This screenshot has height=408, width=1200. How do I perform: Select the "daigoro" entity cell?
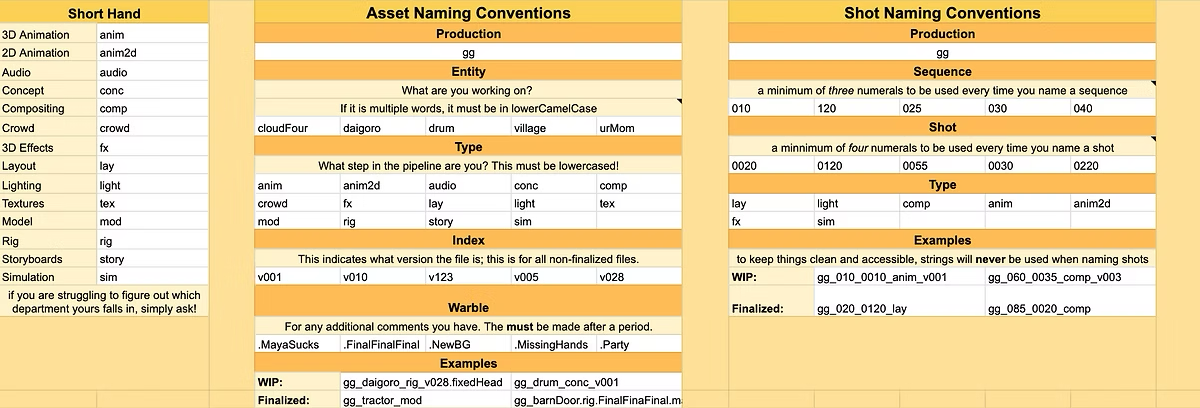click(382, 128)
